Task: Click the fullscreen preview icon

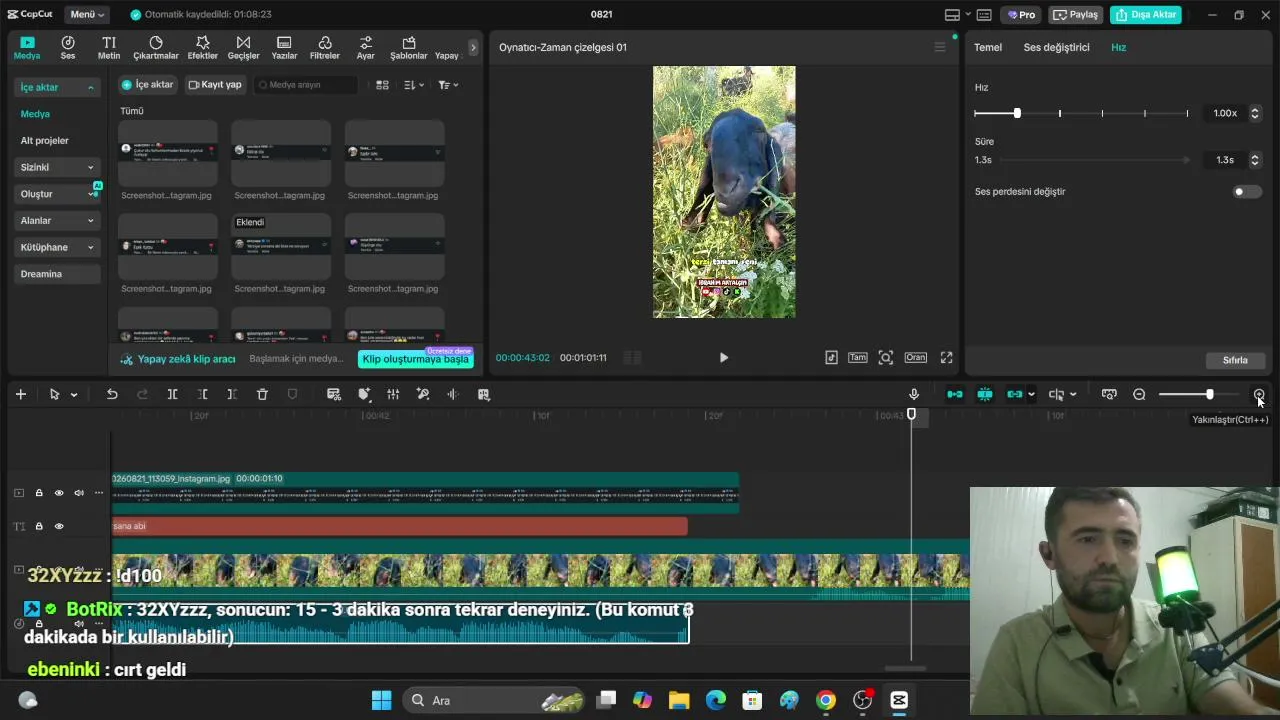Action: (x=946, y=357)
